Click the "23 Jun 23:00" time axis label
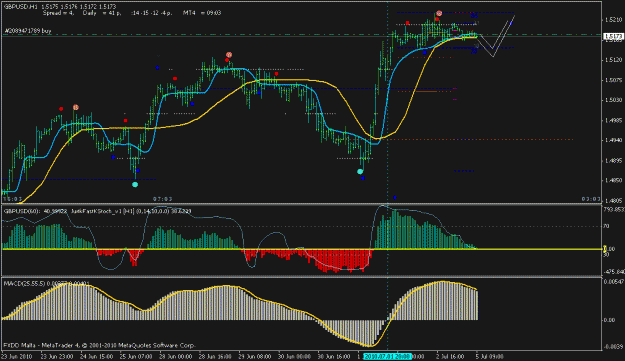Screen dimensions: 625x361 57,356
